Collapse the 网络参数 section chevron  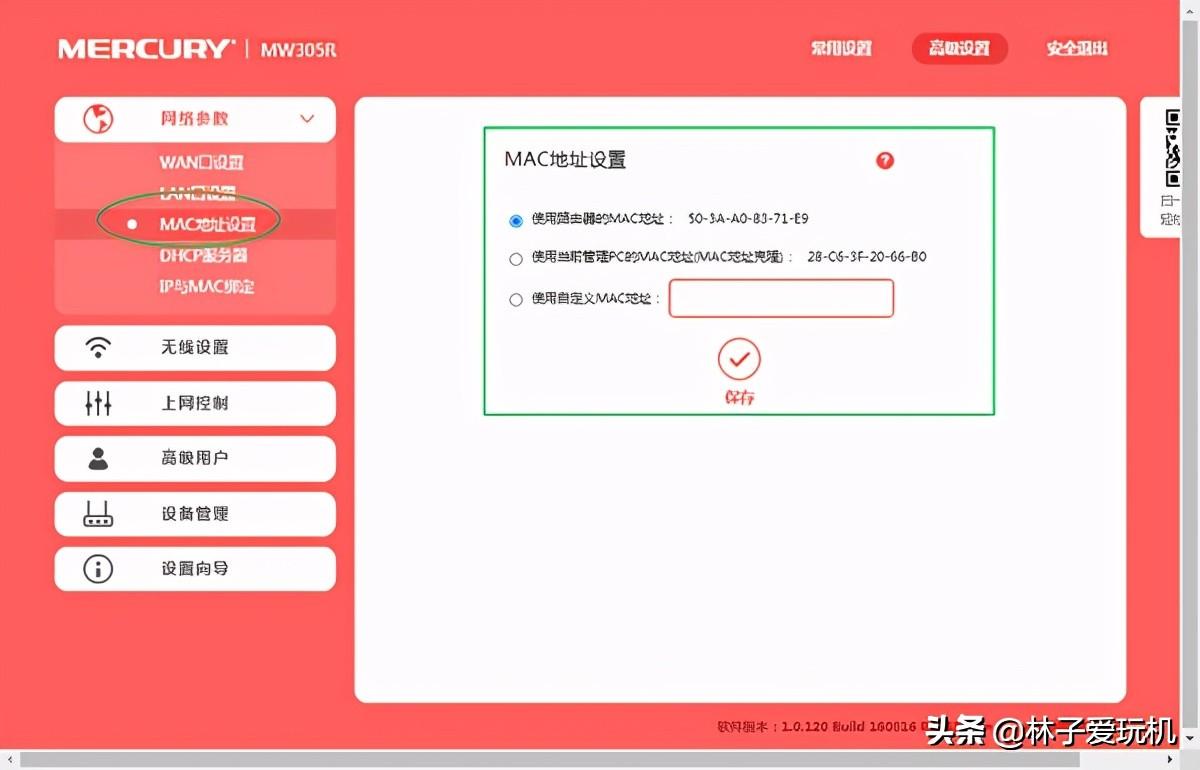pos(307,119)
